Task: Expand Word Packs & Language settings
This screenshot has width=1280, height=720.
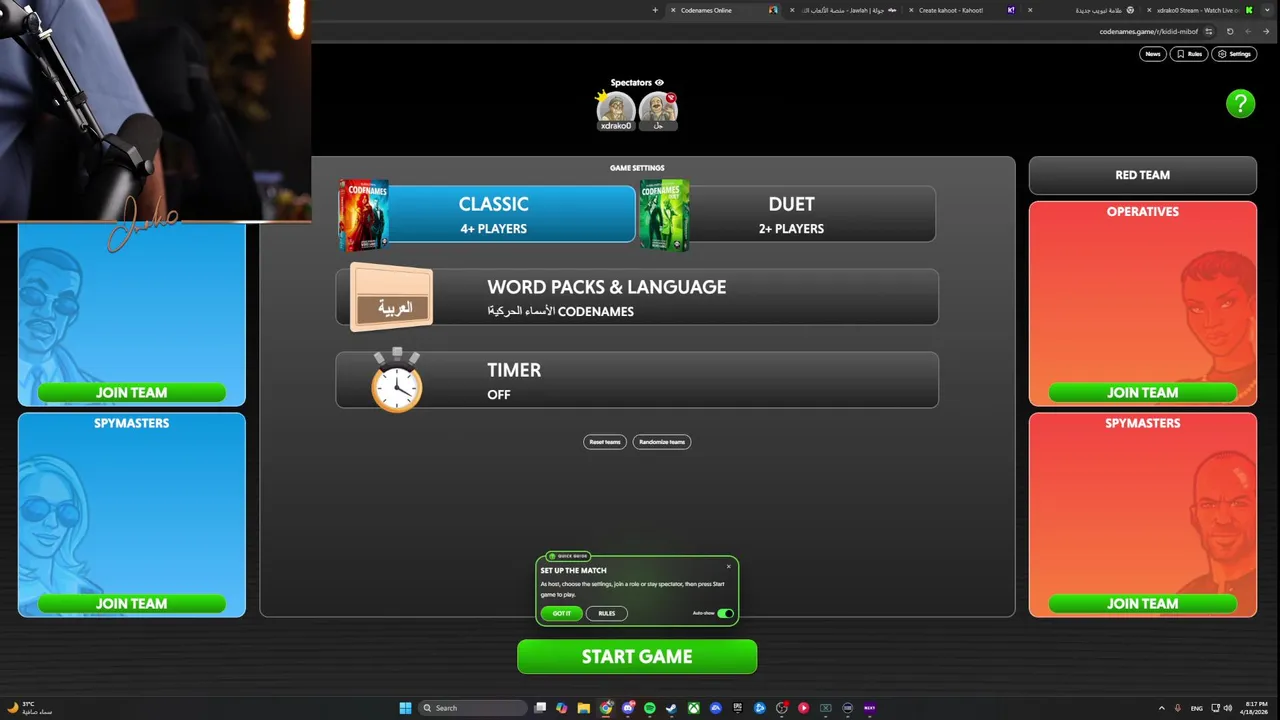Action: pyautogui.click(x=637, y=297)
